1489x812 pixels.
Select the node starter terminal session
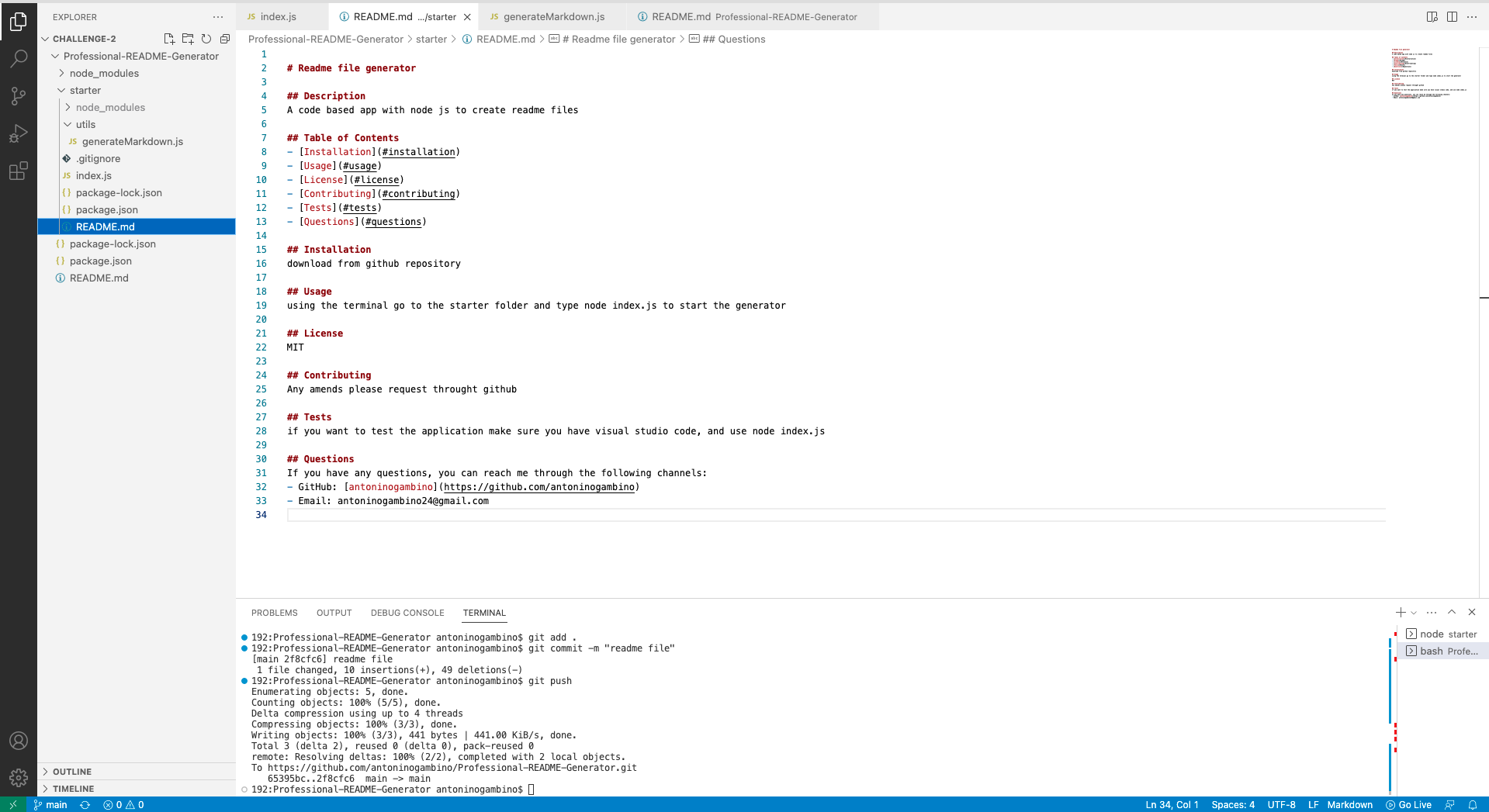[1448, 634]
